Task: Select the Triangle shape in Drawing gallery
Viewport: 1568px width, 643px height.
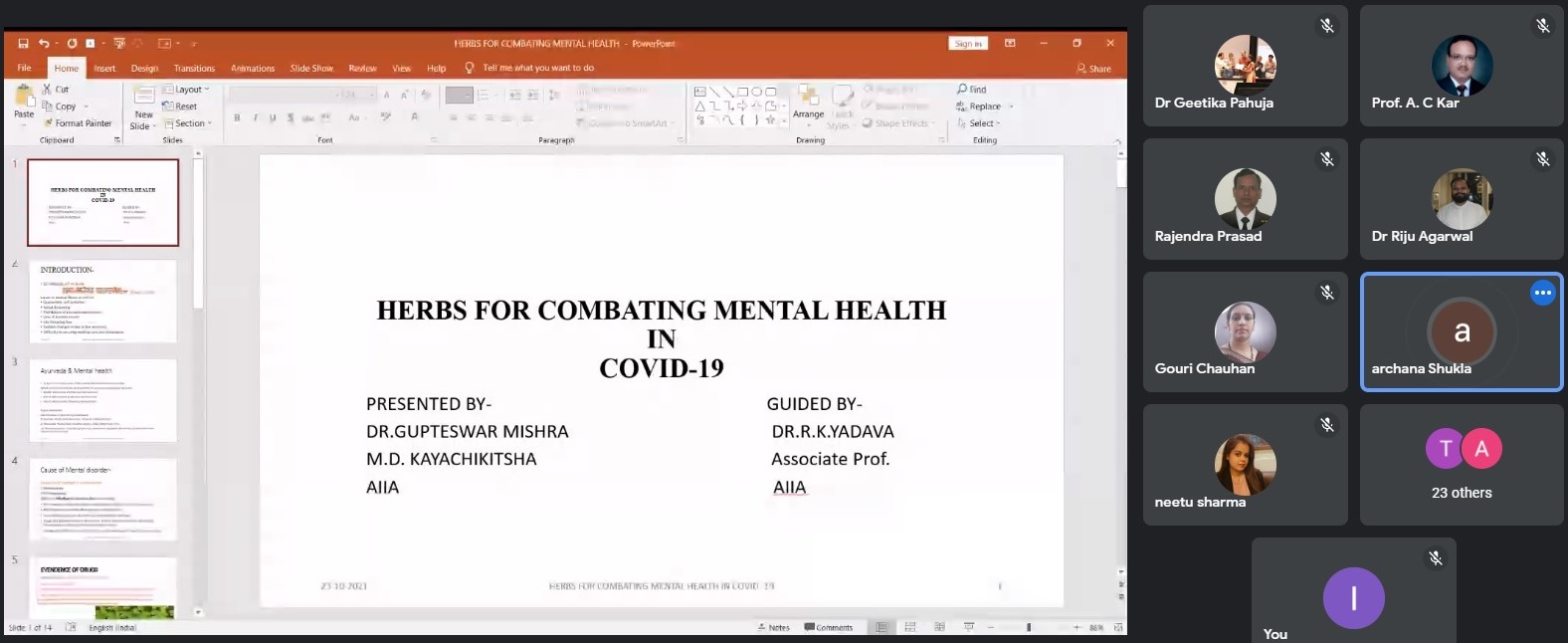Action: point(700,106)
